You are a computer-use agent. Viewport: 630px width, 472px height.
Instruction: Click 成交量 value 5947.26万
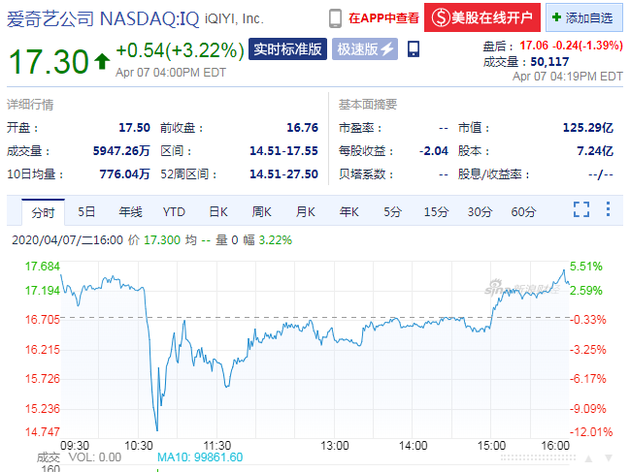[121, 151]
